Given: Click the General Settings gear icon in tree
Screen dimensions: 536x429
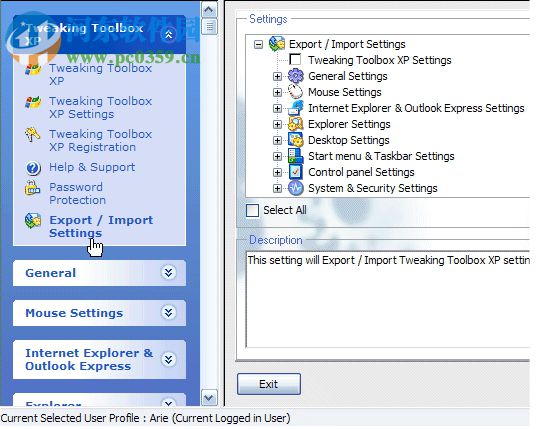Looking at the screenshot, I should (296, 76).
